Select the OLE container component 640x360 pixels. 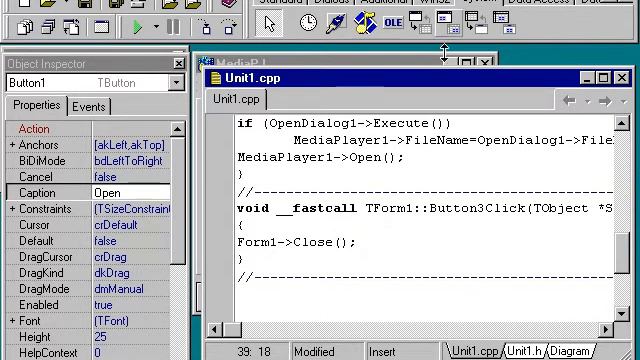[393, 23]
